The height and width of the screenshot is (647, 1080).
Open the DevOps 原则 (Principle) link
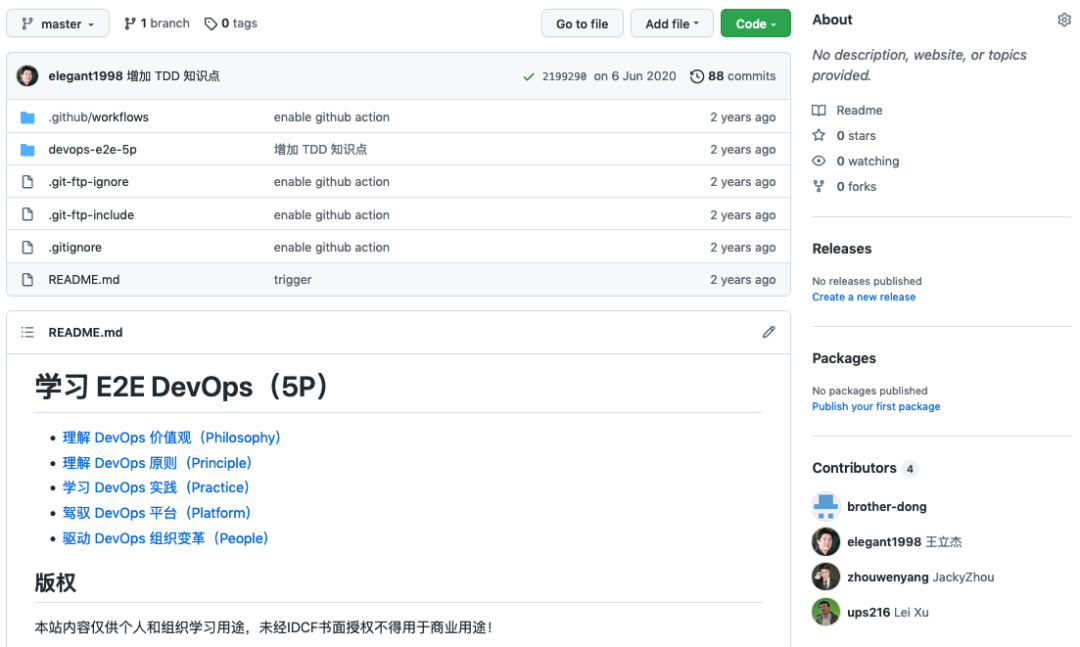157,463
